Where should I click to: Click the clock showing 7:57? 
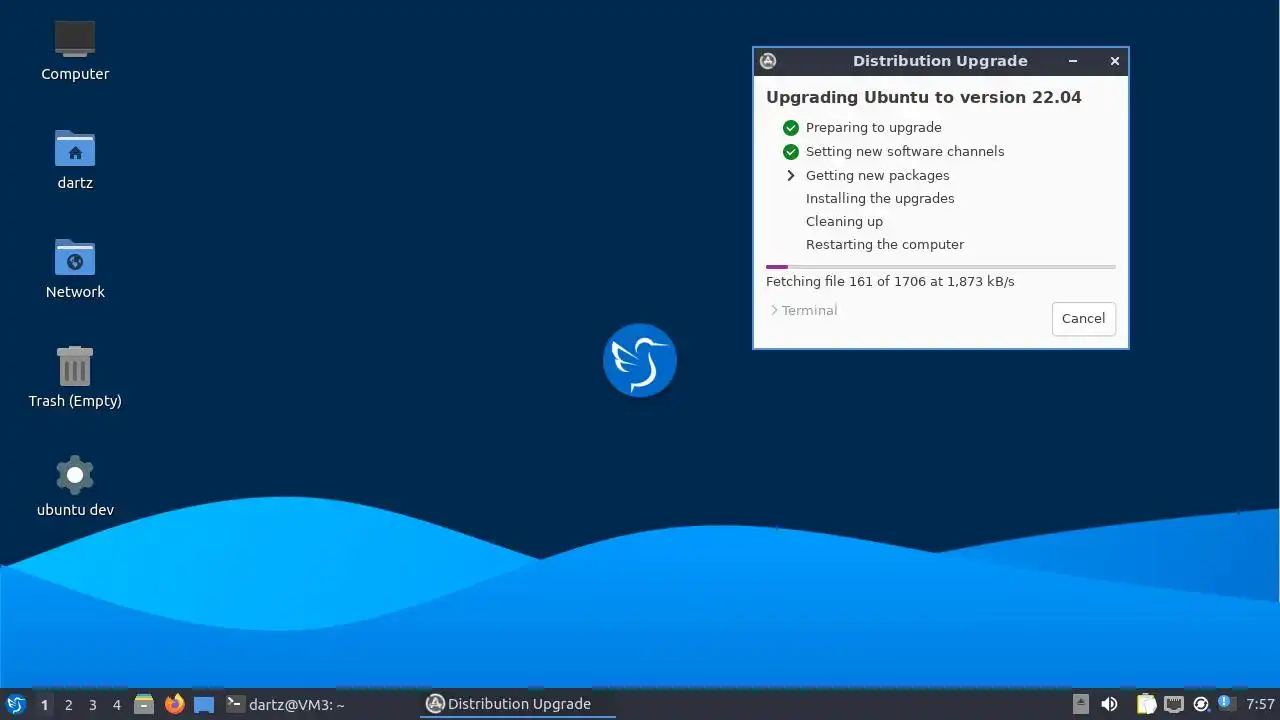1260,704
